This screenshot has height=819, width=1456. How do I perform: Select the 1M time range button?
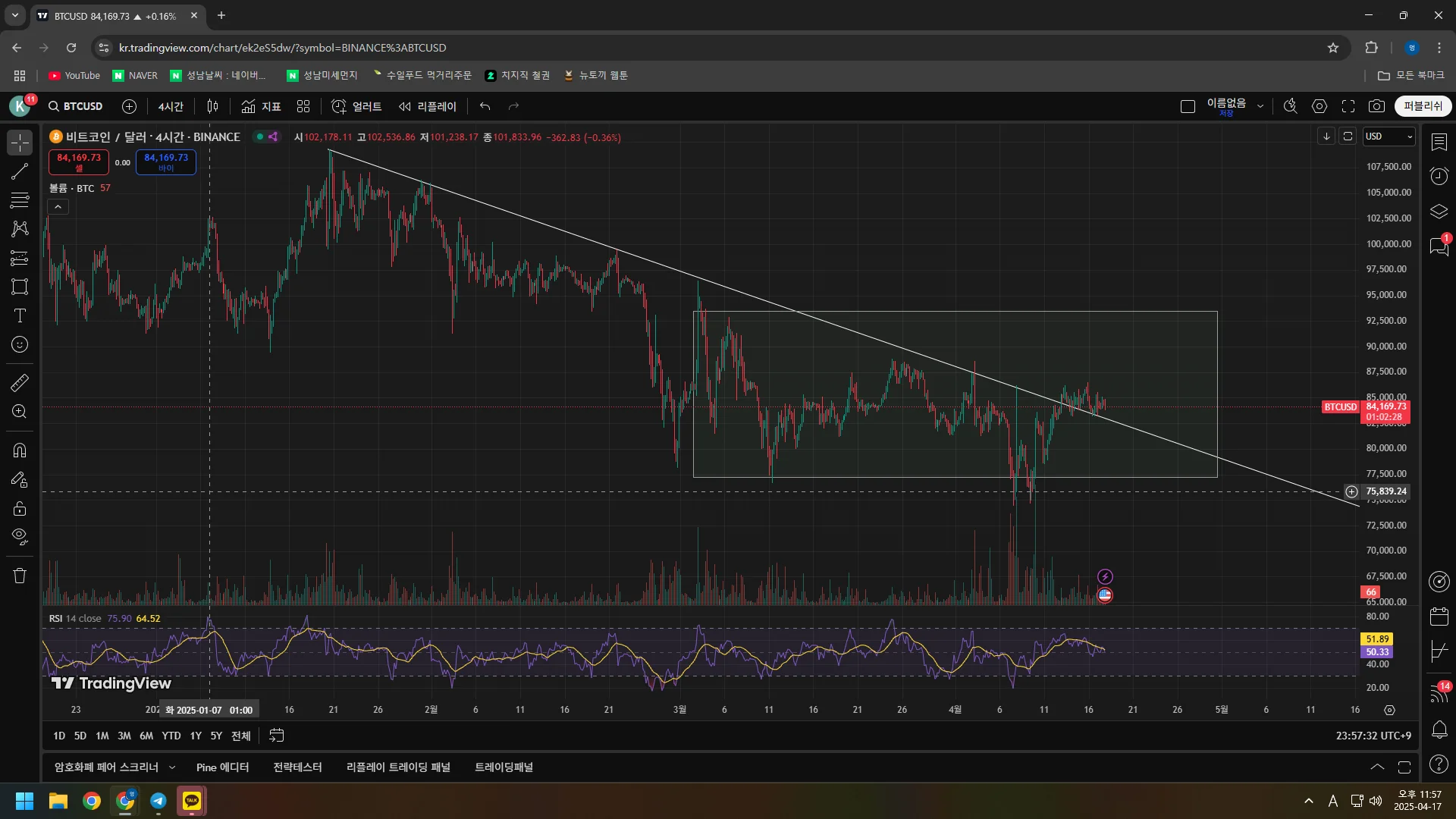click(102, 736)
